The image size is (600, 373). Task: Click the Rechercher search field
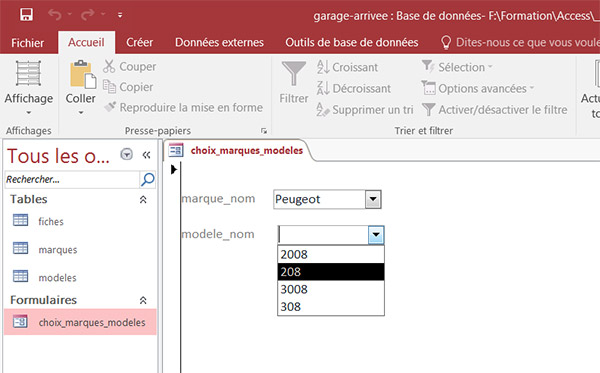pos(72,179)
